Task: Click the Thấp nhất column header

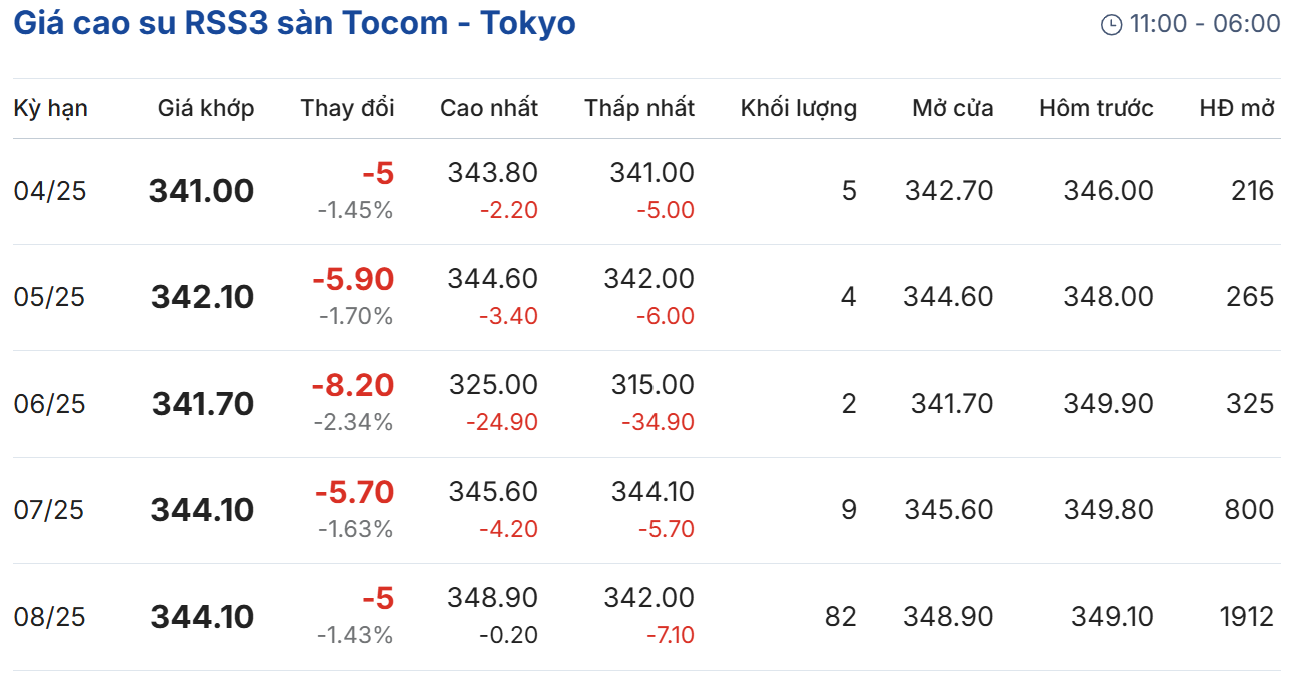Action: (639, 108)
